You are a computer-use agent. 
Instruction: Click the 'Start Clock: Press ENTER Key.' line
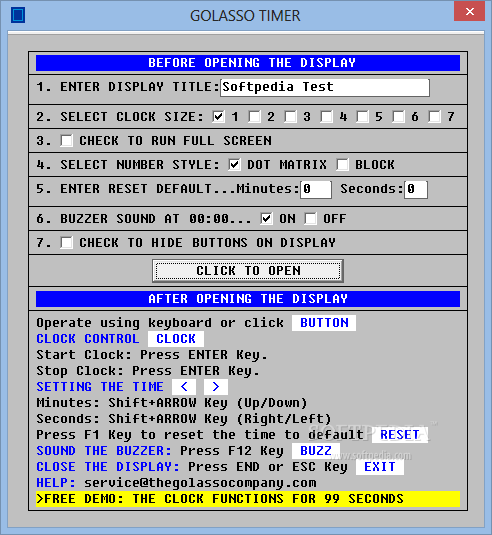click(x=152, y=355)
